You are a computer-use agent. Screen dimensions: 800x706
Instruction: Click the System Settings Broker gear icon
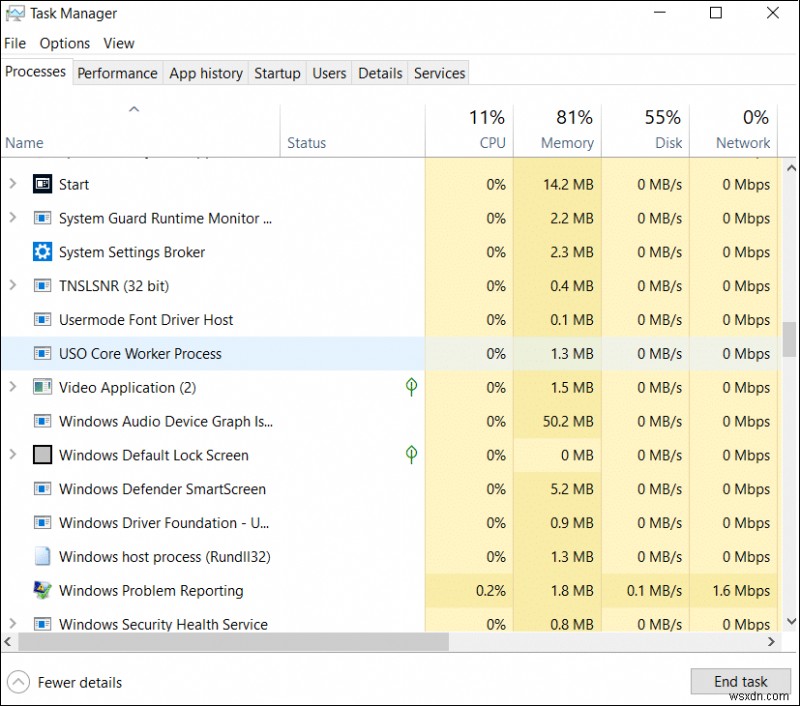pos(42,252)
